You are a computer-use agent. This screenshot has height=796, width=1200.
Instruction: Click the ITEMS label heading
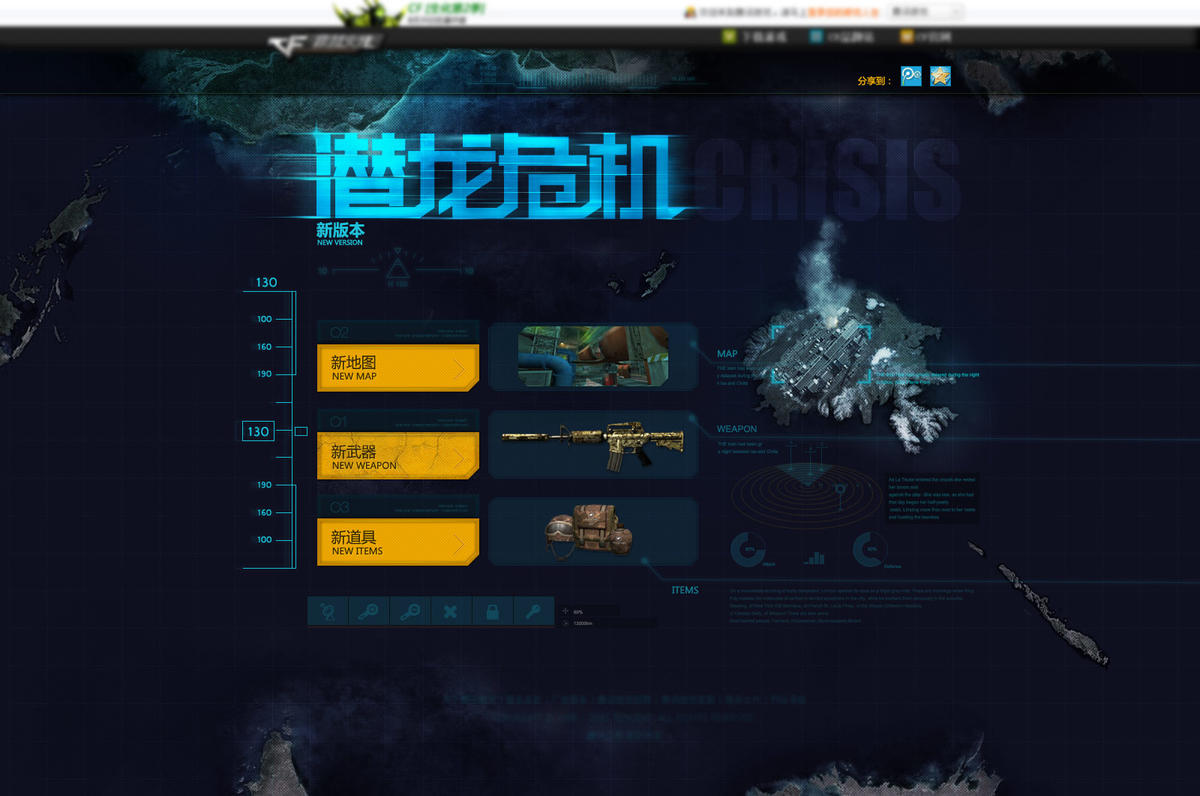point(685,590)
